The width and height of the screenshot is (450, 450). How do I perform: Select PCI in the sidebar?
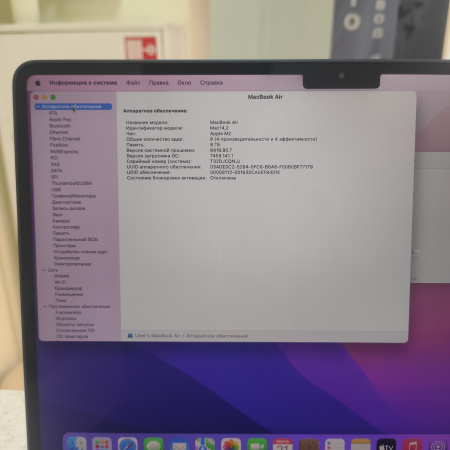[54, 158]
